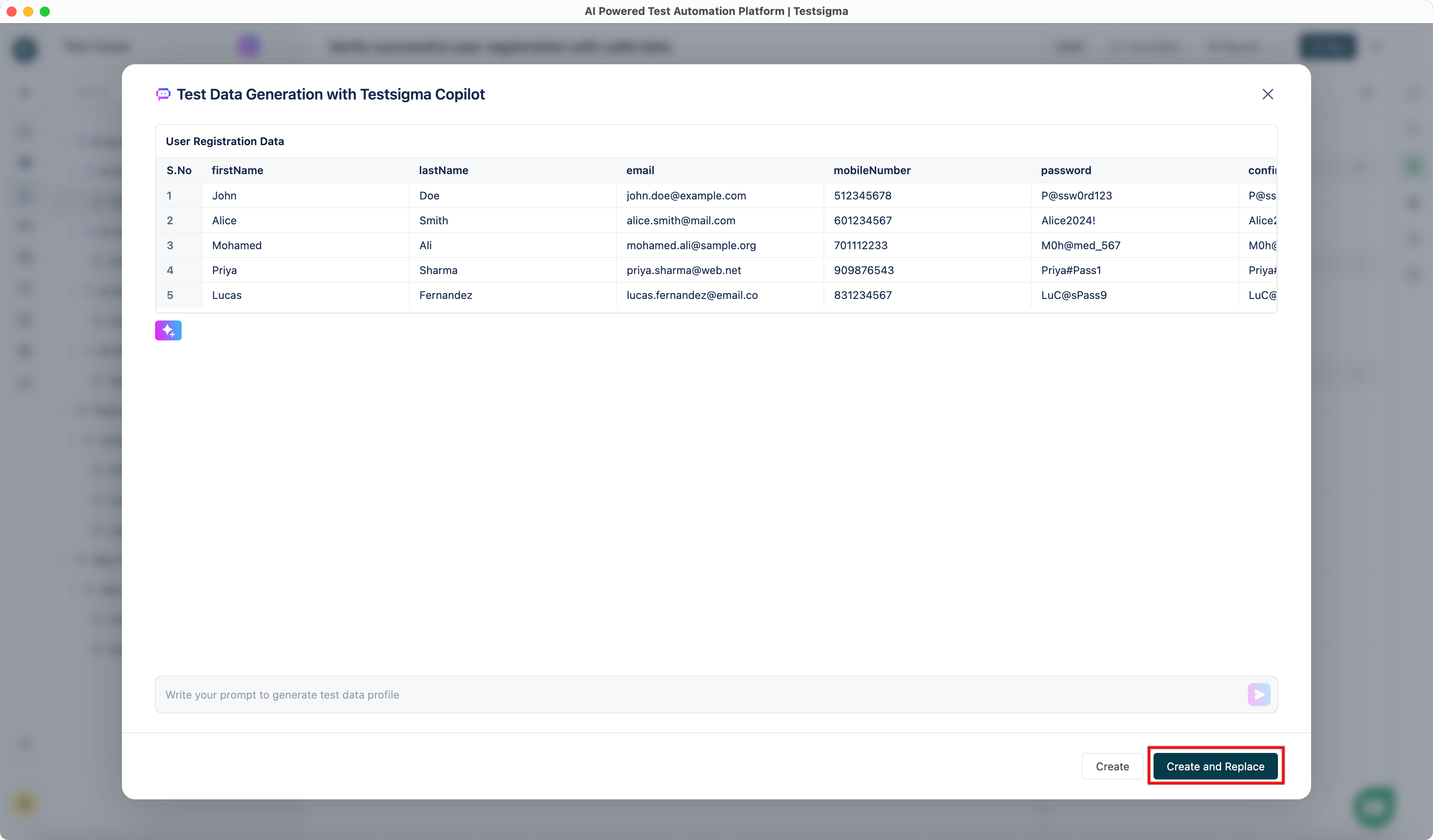Click the password column header

(x=1066, y=170)
